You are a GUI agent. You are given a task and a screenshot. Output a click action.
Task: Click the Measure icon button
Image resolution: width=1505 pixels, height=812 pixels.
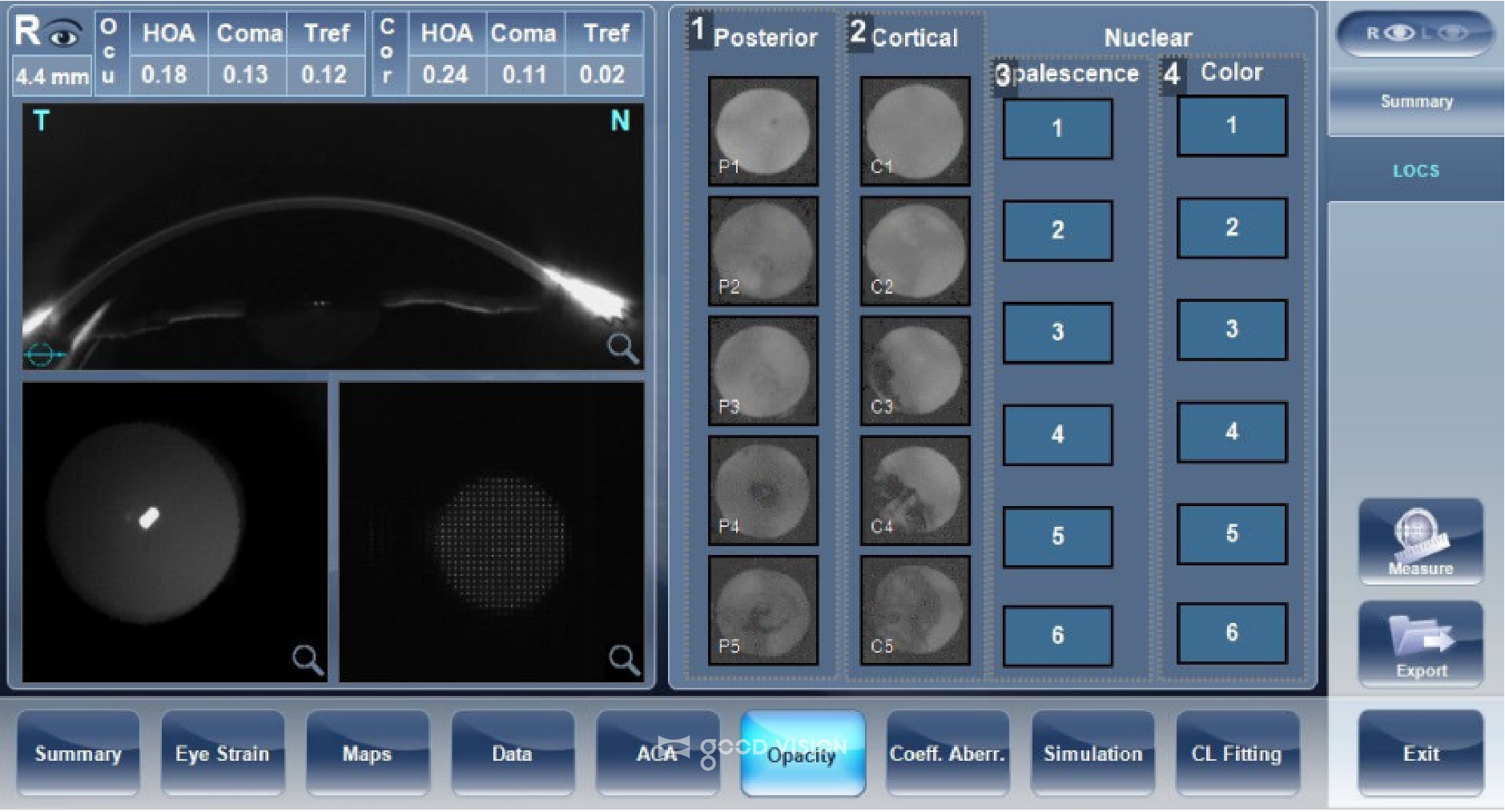pyautogui.click(x=1419, y=541)
